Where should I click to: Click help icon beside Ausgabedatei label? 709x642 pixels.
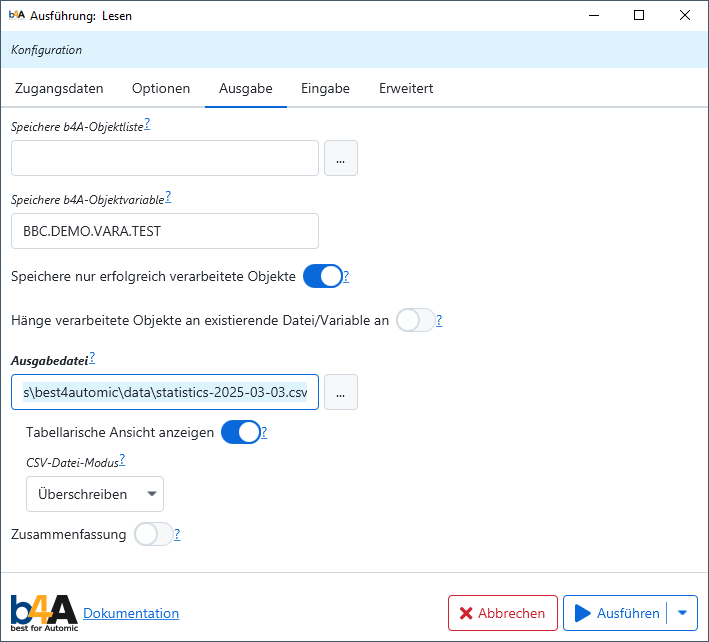point(92,356)
